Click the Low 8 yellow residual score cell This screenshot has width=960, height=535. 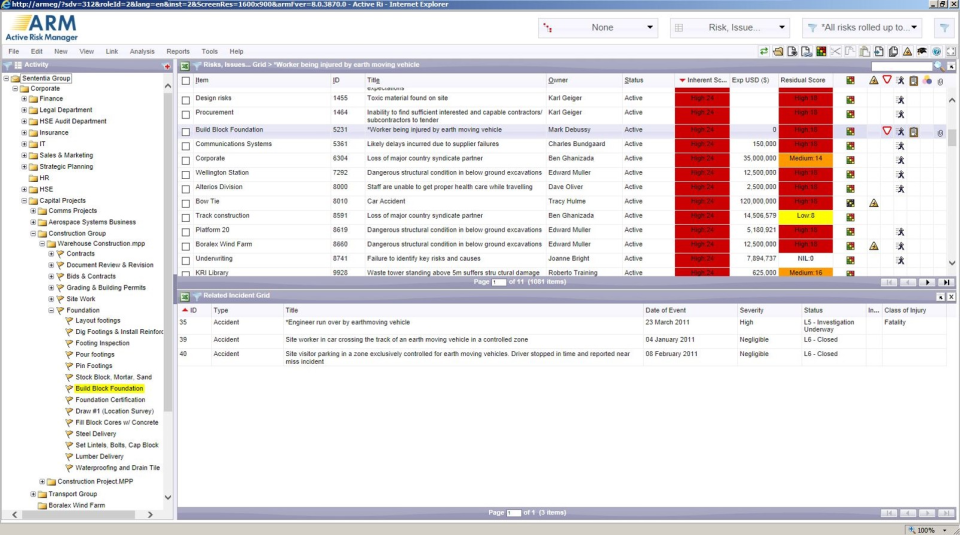coord(806,216)
